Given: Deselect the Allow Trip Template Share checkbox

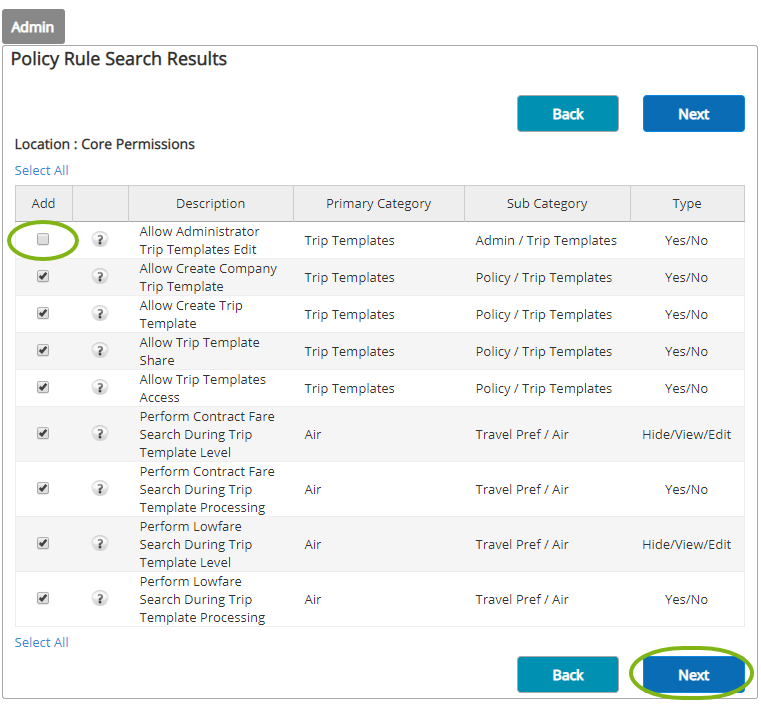Looking at the screenshot, I should (43, 351).
